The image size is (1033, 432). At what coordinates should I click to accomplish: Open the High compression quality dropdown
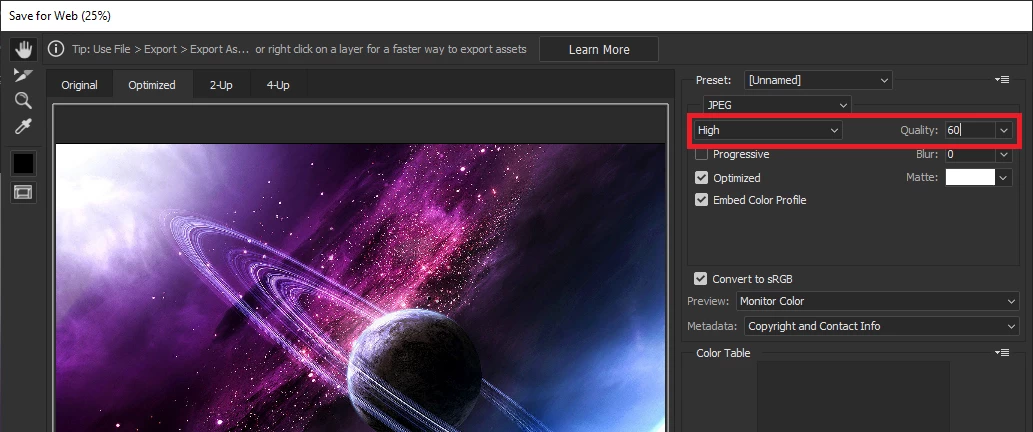[x=768, y=130]
